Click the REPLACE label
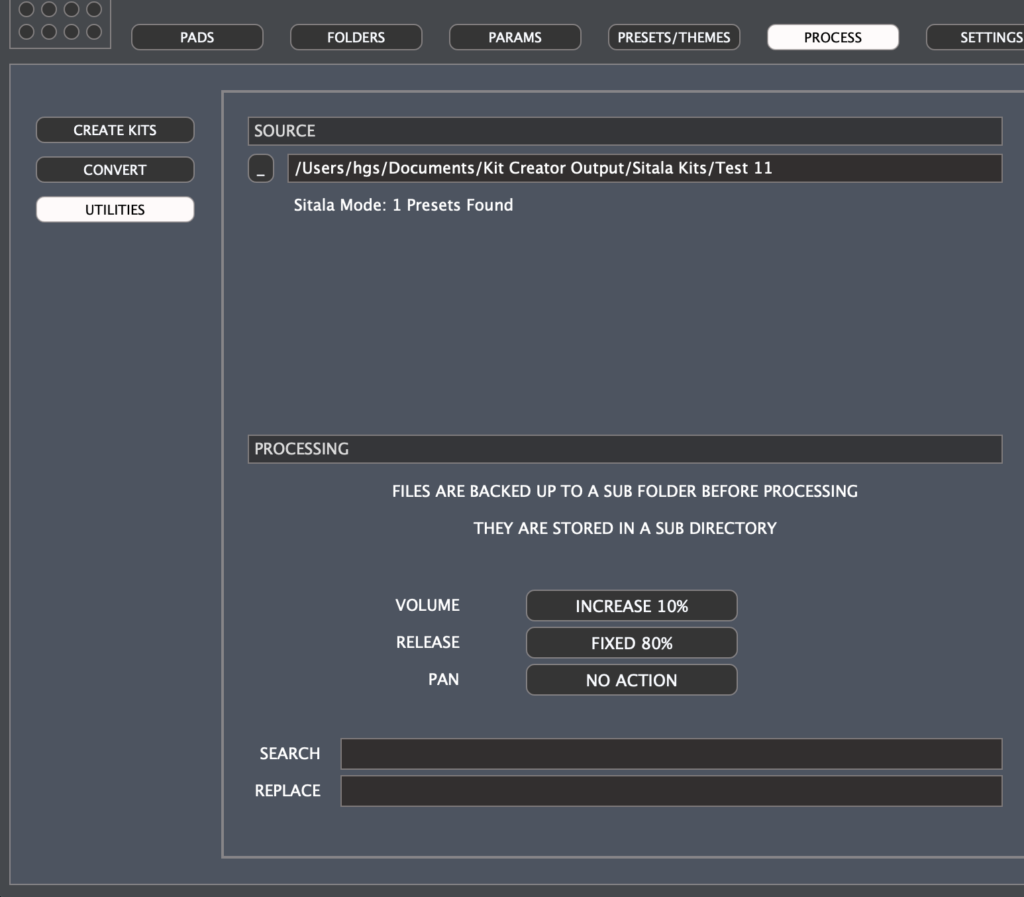1024x897 pixels. (x=287, y=791)
